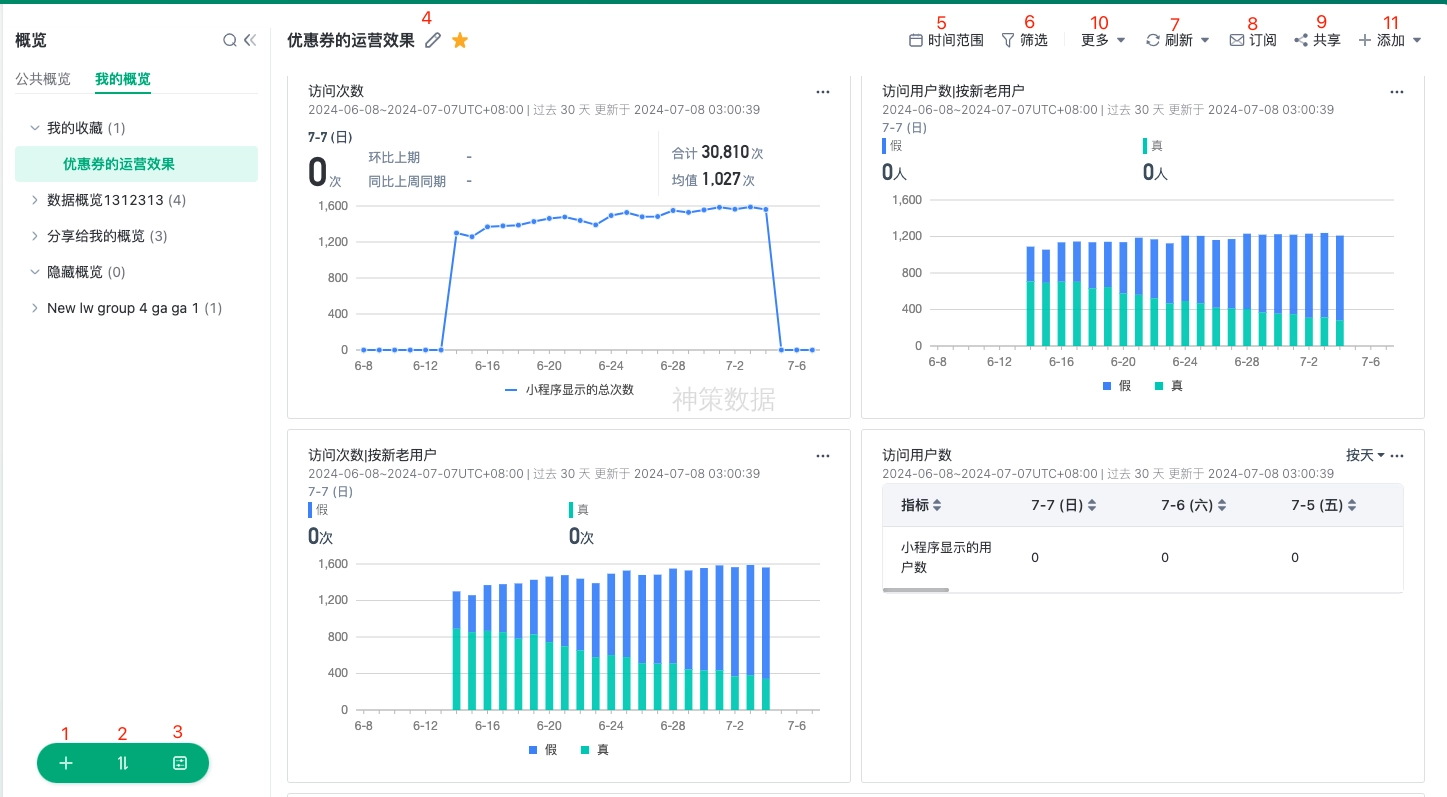Screen dimensions: 1447x797
Task: Select the 我的概览 tab
Action: [x=123, y=79]
